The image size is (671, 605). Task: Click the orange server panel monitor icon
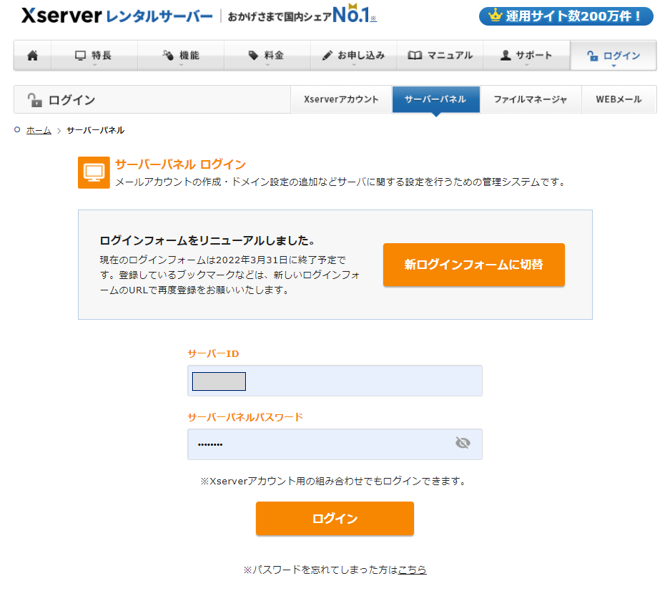93,172
